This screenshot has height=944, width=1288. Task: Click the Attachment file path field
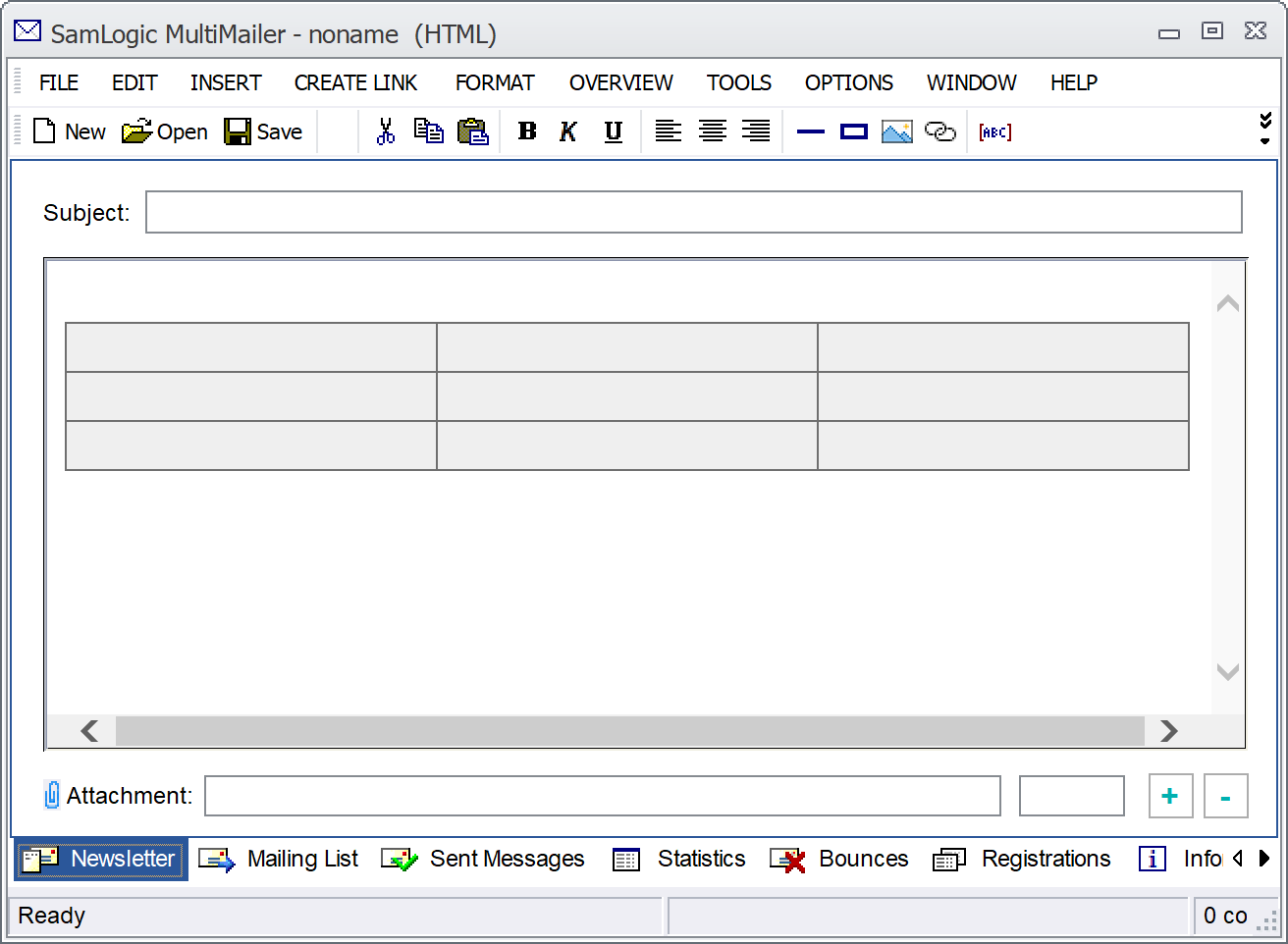603,796
